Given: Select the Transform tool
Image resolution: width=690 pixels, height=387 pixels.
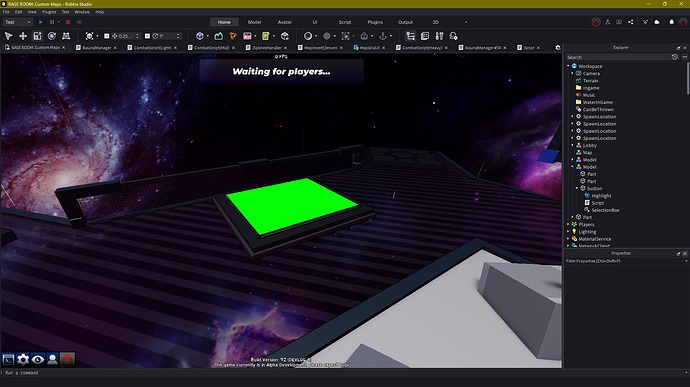Looking at the screenshot, I should point(66,36).
